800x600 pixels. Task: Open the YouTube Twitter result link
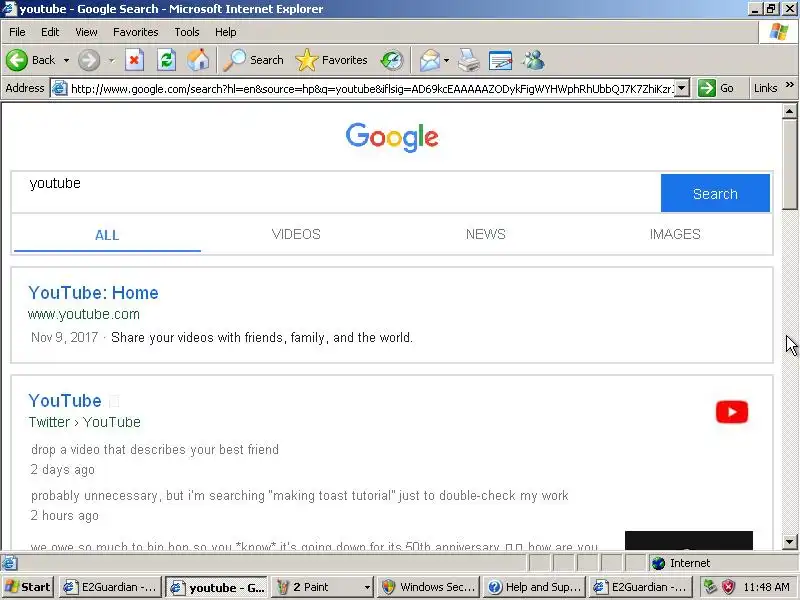(x=65, y=401)
